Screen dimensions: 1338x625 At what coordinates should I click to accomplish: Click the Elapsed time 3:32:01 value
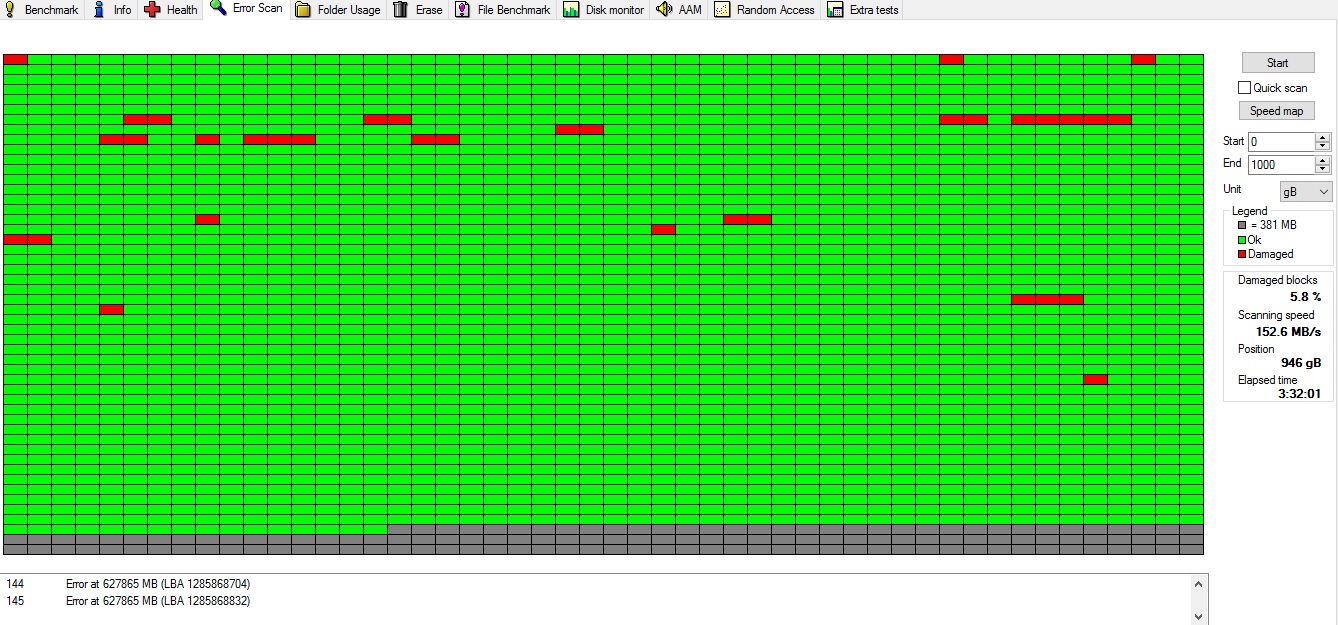point(1300,394)
